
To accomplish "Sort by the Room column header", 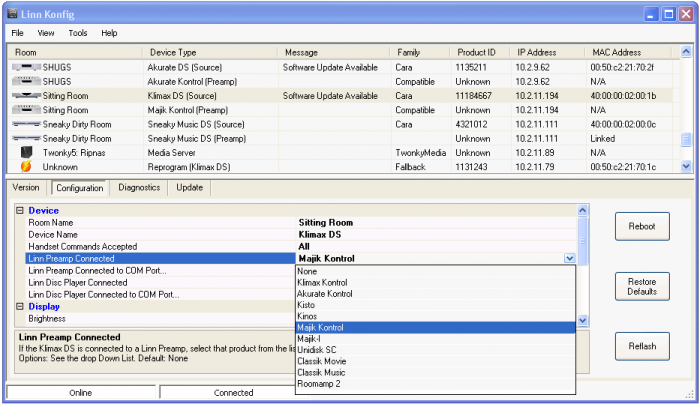I will tap(75, 52).
